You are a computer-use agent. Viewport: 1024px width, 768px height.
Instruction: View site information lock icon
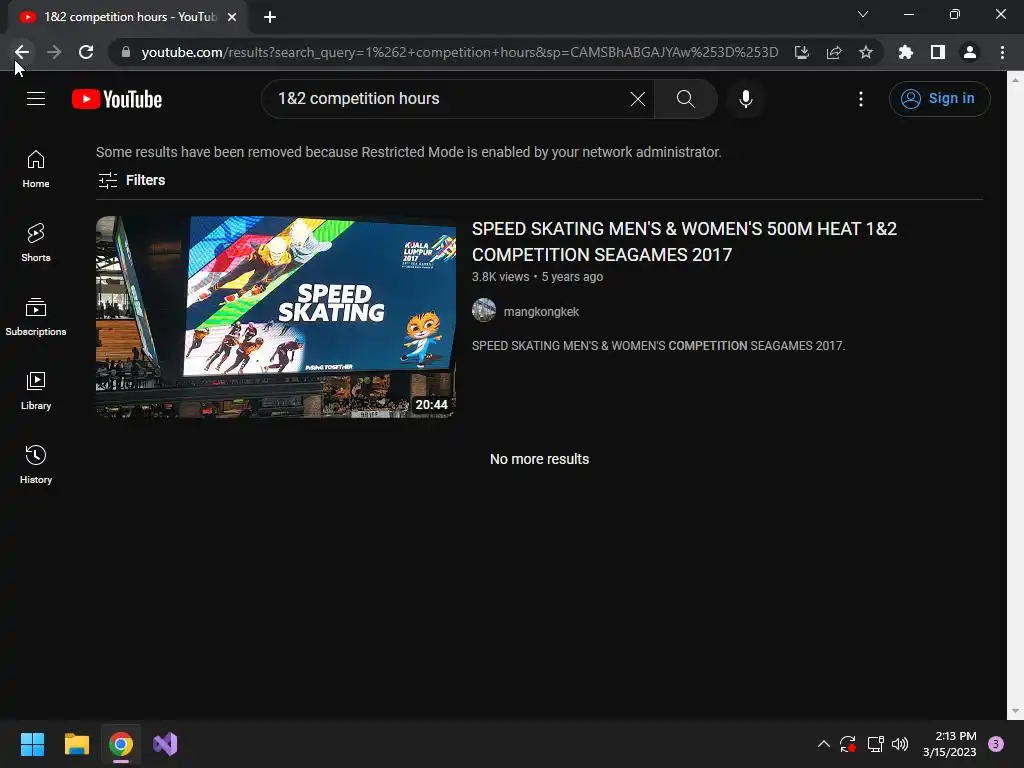pyautogui.click(x=126, y=52)
